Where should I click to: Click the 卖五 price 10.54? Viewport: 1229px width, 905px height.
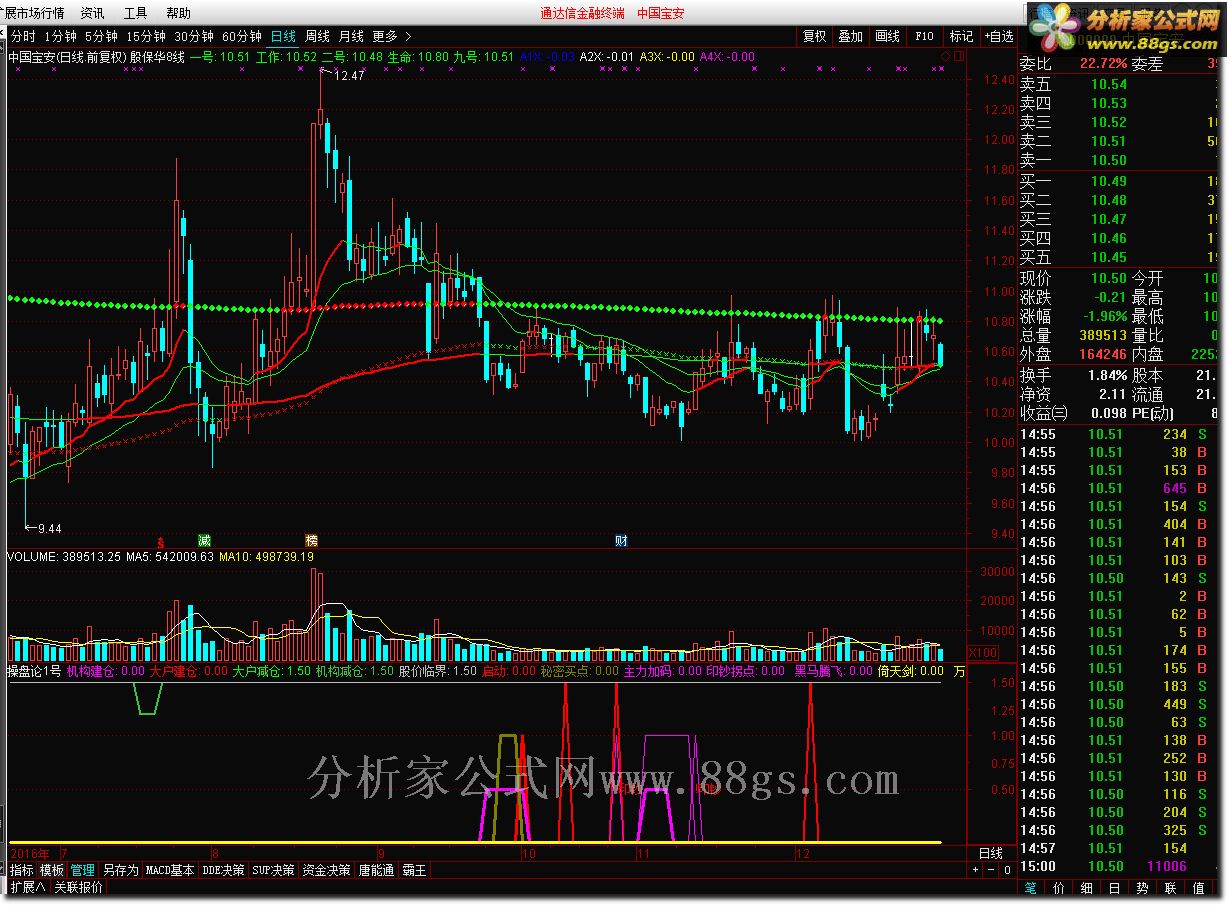1108,84
